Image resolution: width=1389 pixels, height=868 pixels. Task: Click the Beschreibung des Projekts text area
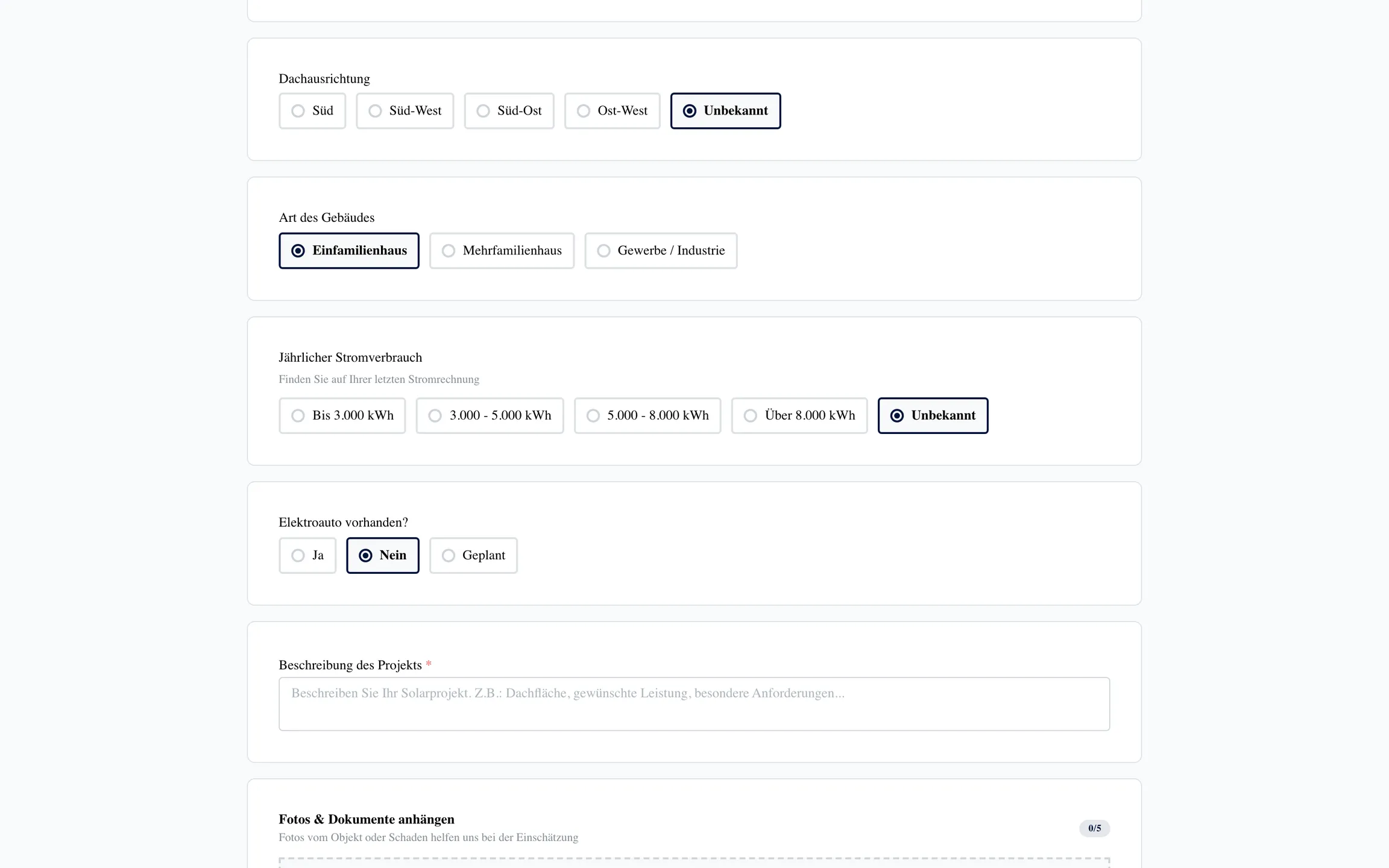click(x=694, y=704)
